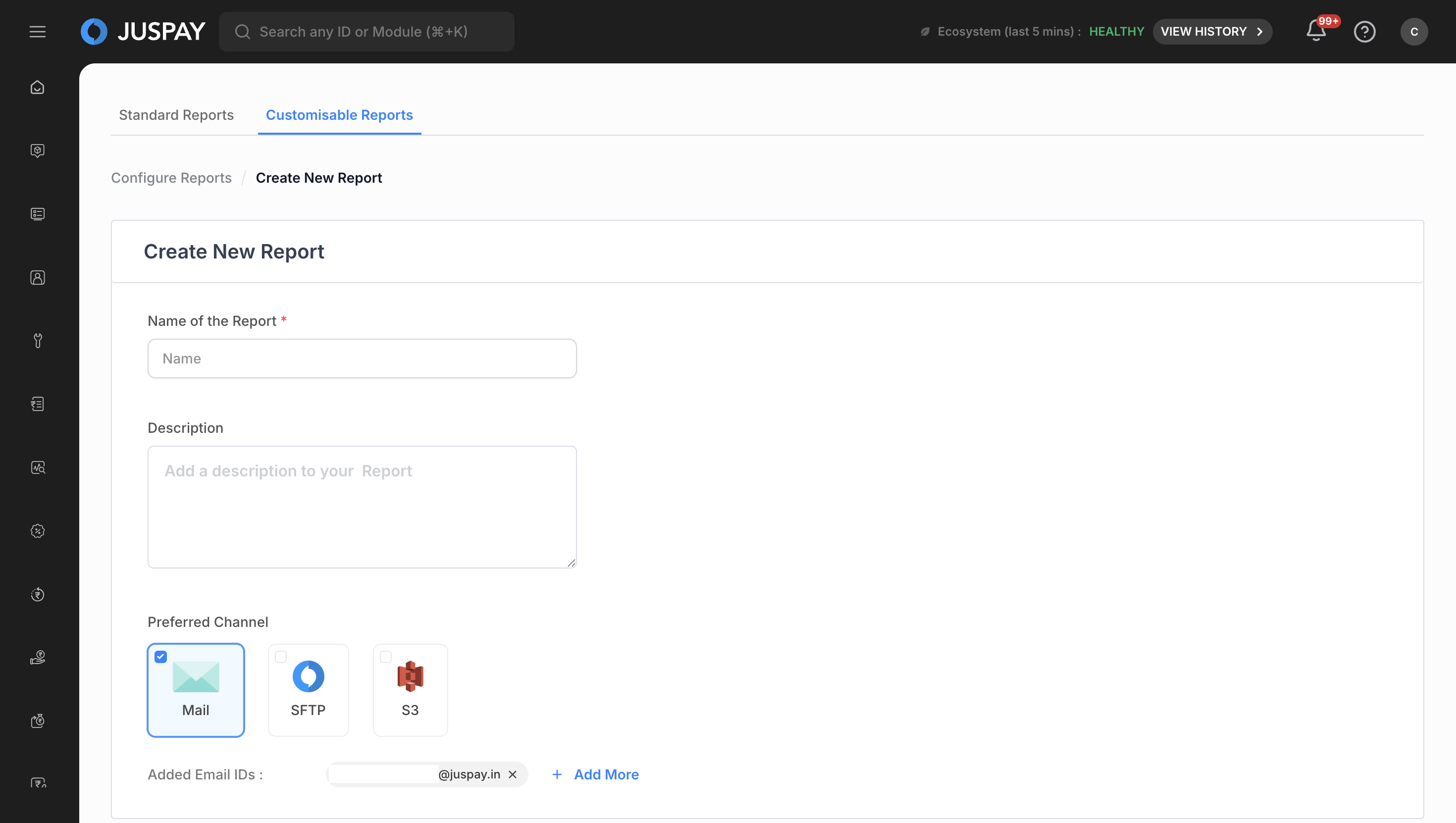
Task: Select the Customisable Reports tab
Action: coord(339,115)
